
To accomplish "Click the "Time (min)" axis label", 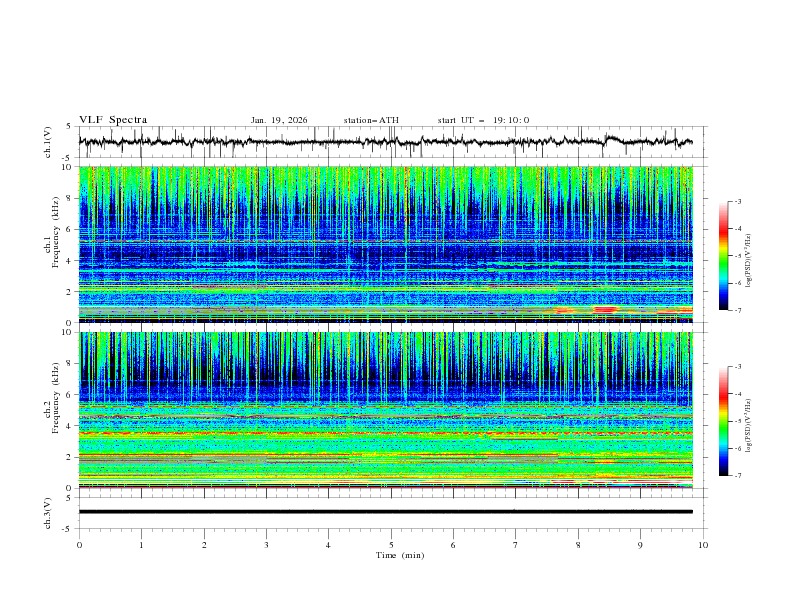I will (x=399, y=555).
